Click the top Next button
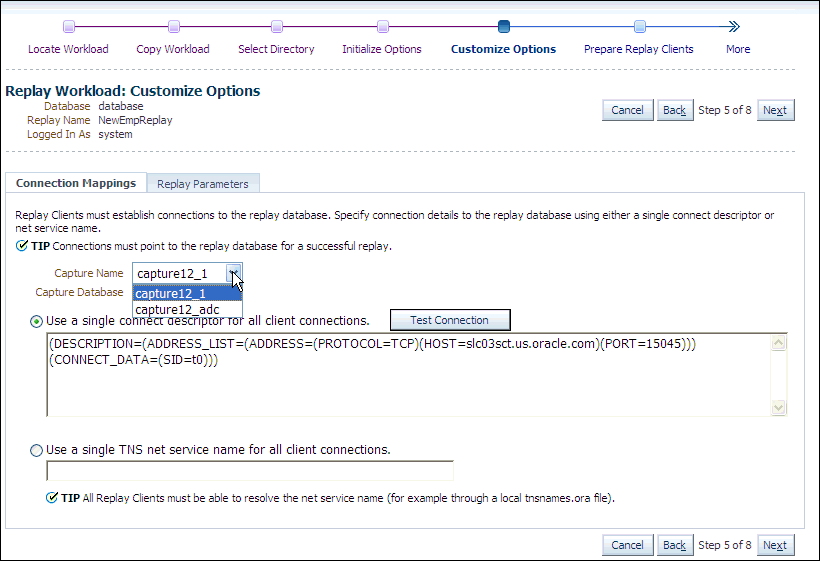This screenshot has width=820, height=561. (x=775, y=110)
